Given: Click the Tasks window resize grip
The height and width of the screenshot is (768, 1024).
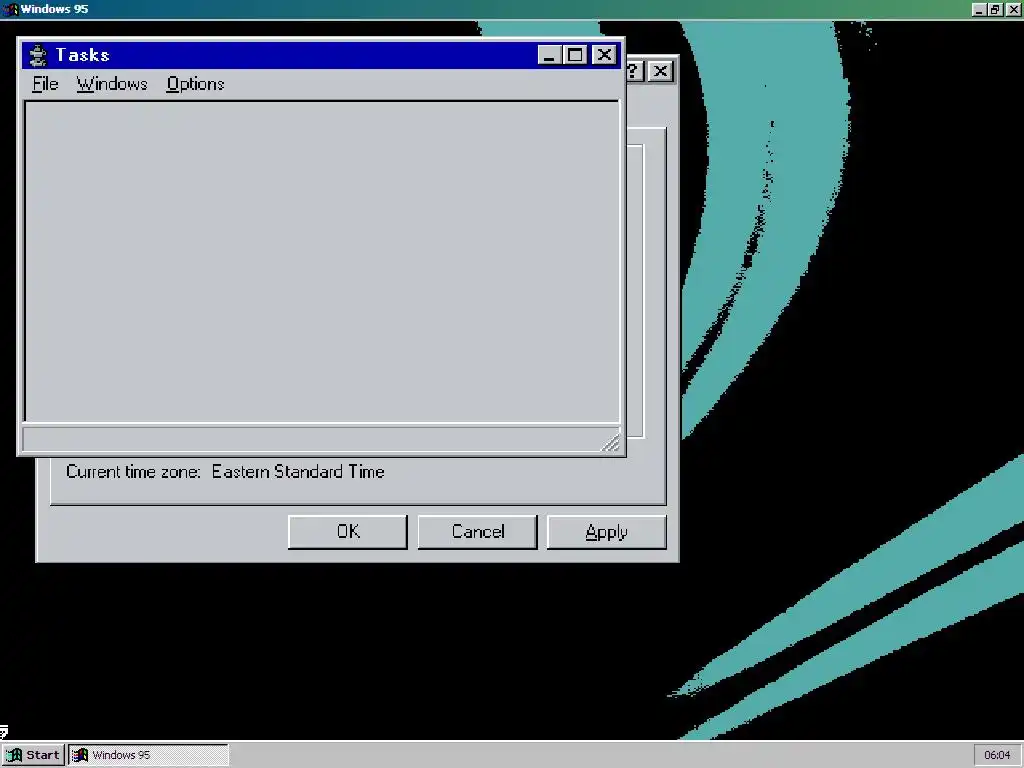Looking at the screenshot, I should (611, 443).
